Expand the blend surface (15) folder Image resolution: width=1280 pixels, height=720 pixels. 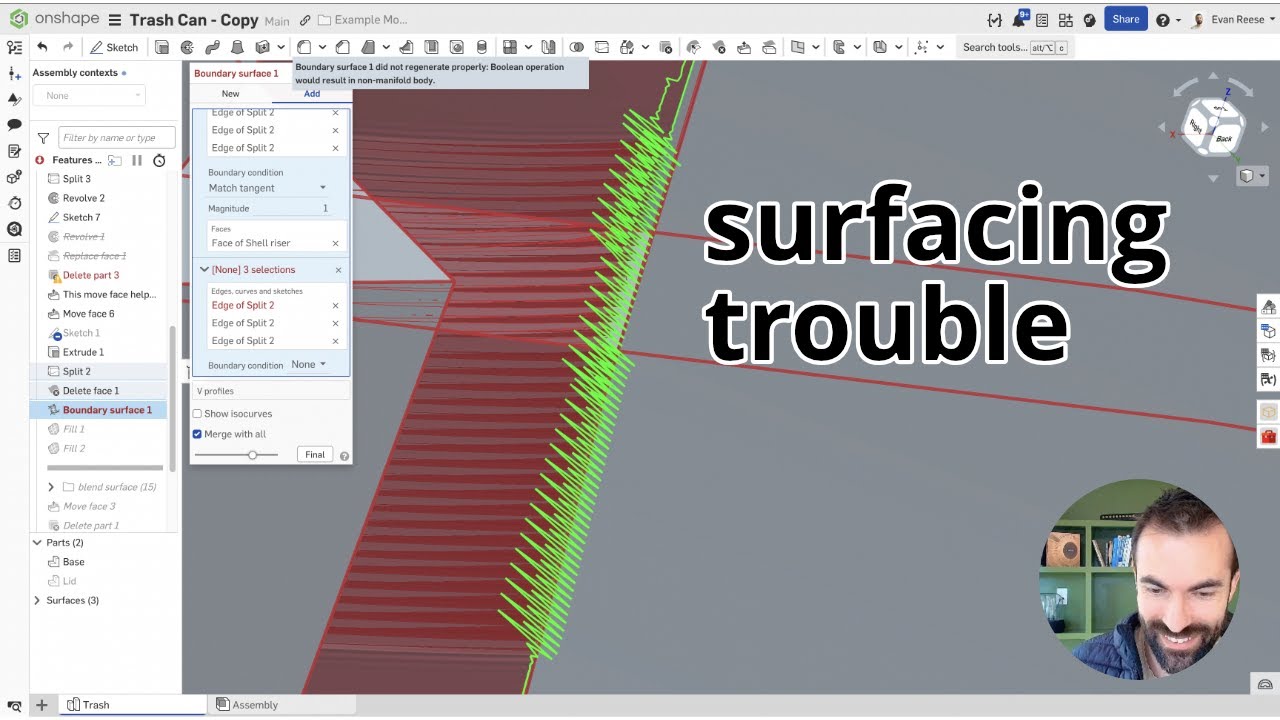51,487
